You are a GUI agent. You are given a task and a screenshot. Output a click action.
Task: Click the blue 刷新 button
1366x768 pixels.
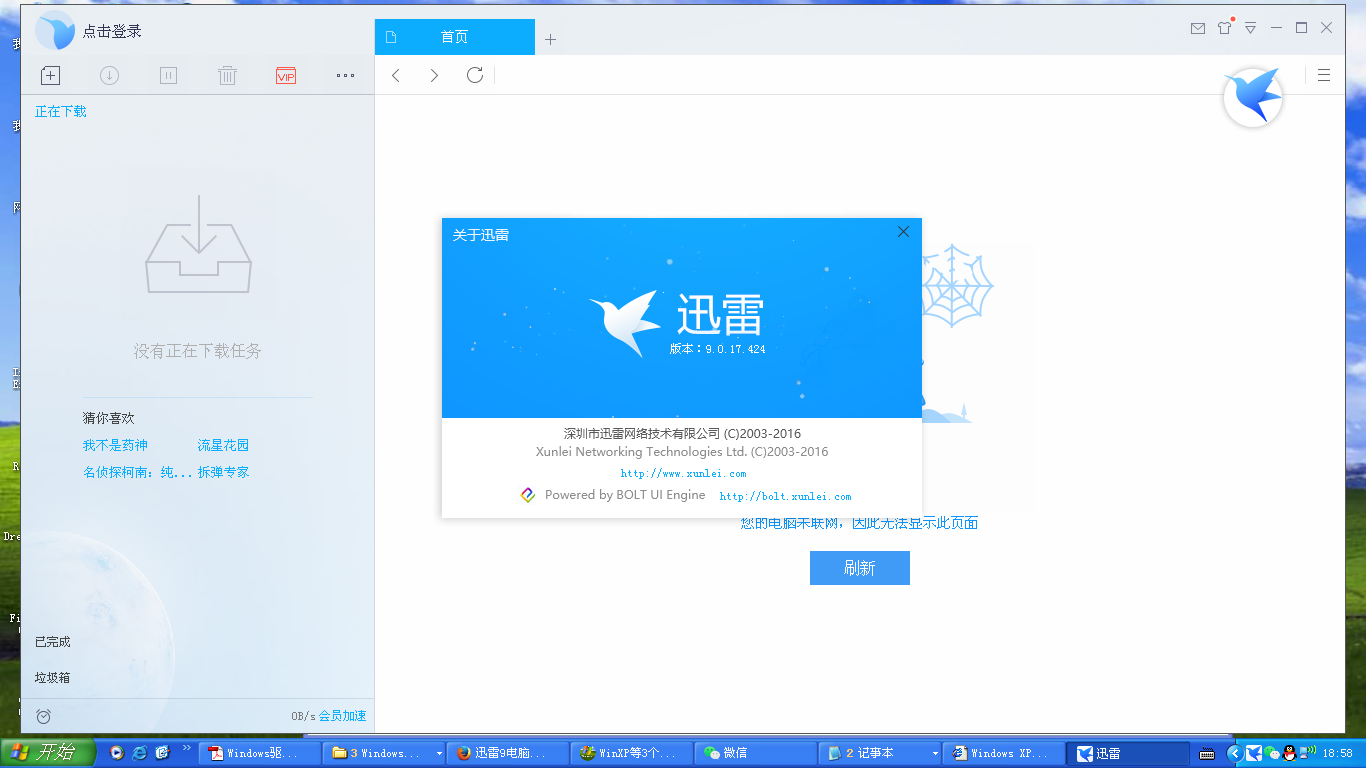859,568
